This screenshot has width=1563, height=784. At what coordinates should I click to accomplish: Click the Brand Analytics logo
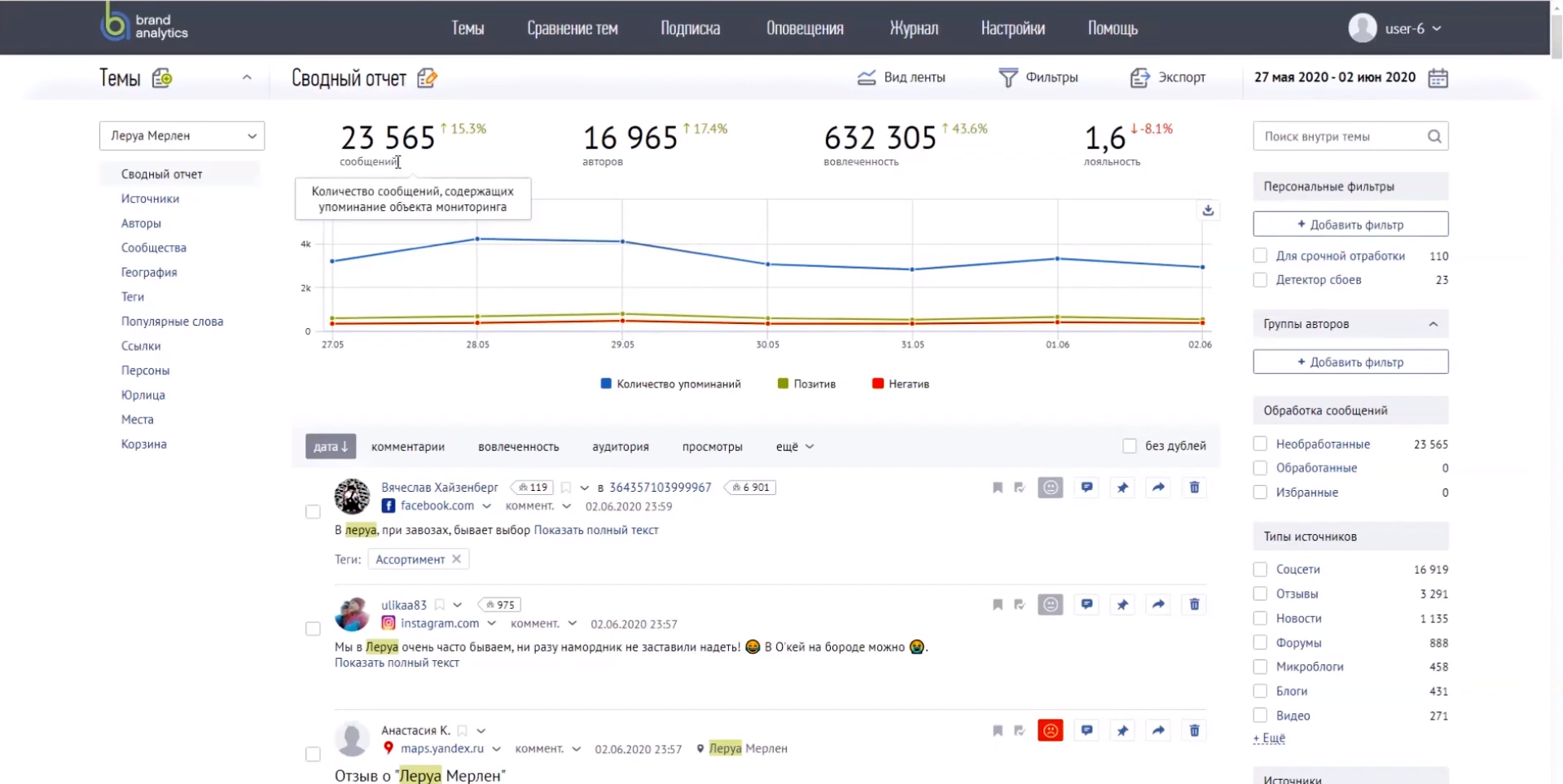(144, 24)
